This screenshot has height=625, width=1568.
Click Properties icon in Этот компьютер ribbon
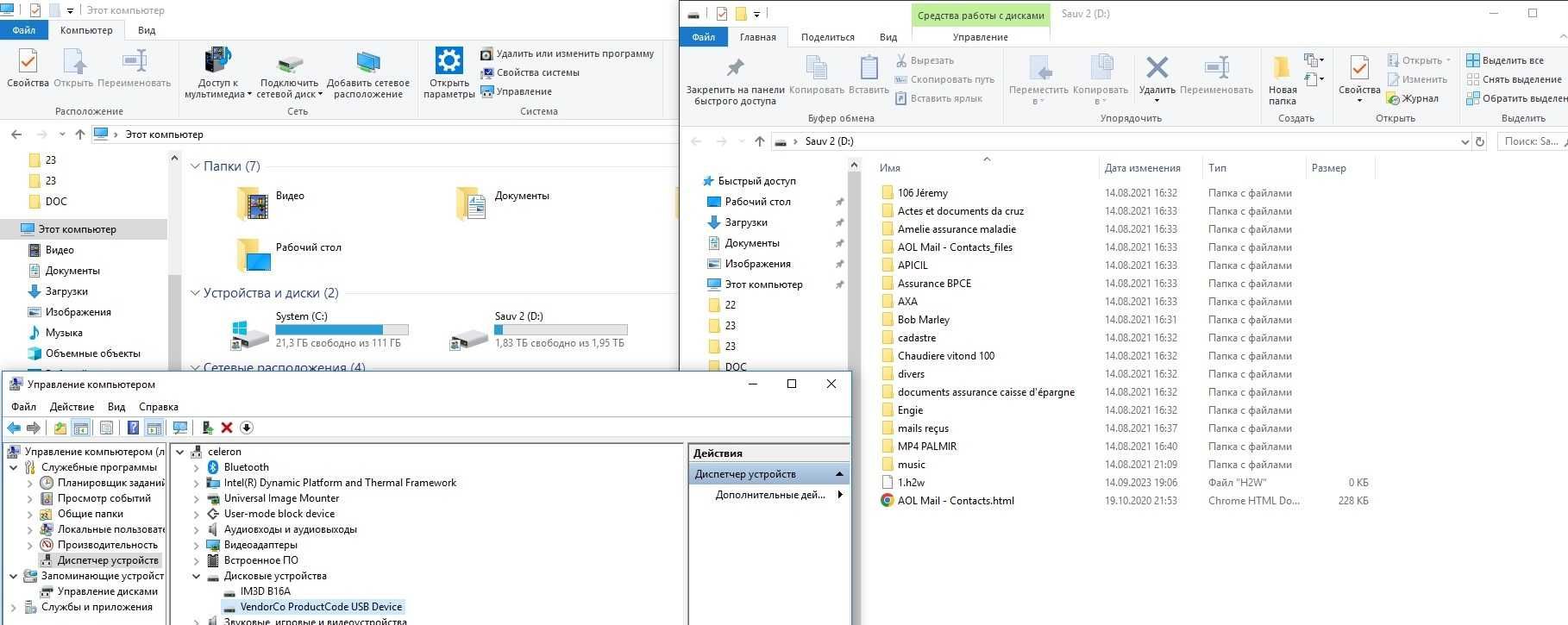click(28, 62)
